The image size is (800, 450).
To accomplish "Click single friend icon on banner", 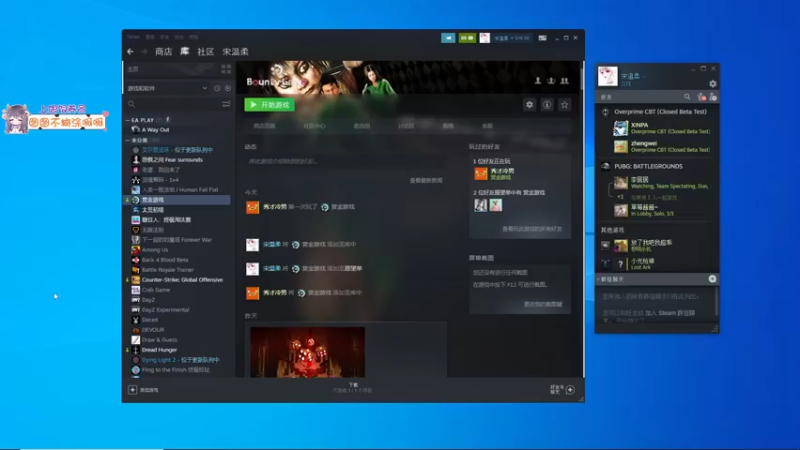I will click(x=538, y=81).
